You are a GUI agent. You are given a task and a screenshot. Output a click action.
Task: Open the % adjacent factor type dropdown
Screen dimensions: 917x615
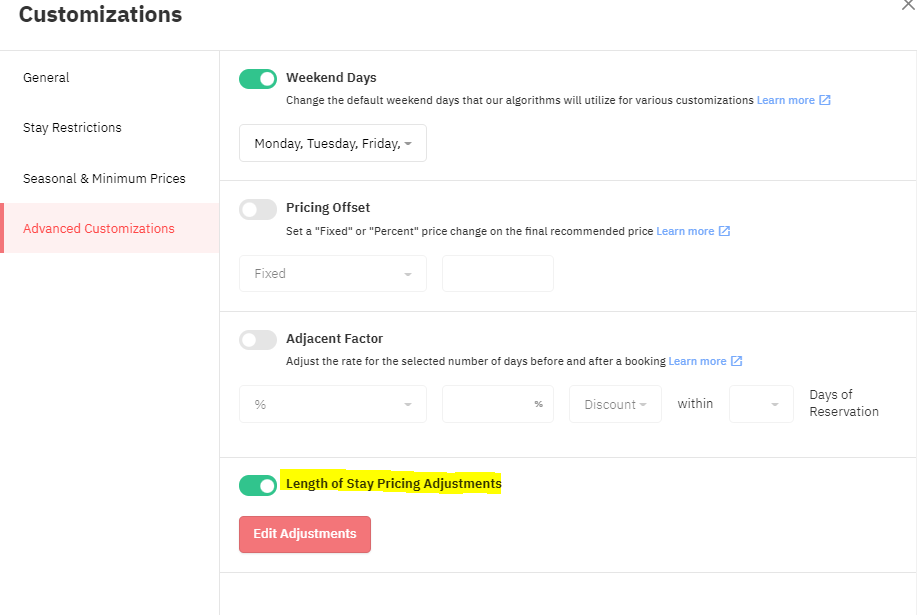coord(333,404)
